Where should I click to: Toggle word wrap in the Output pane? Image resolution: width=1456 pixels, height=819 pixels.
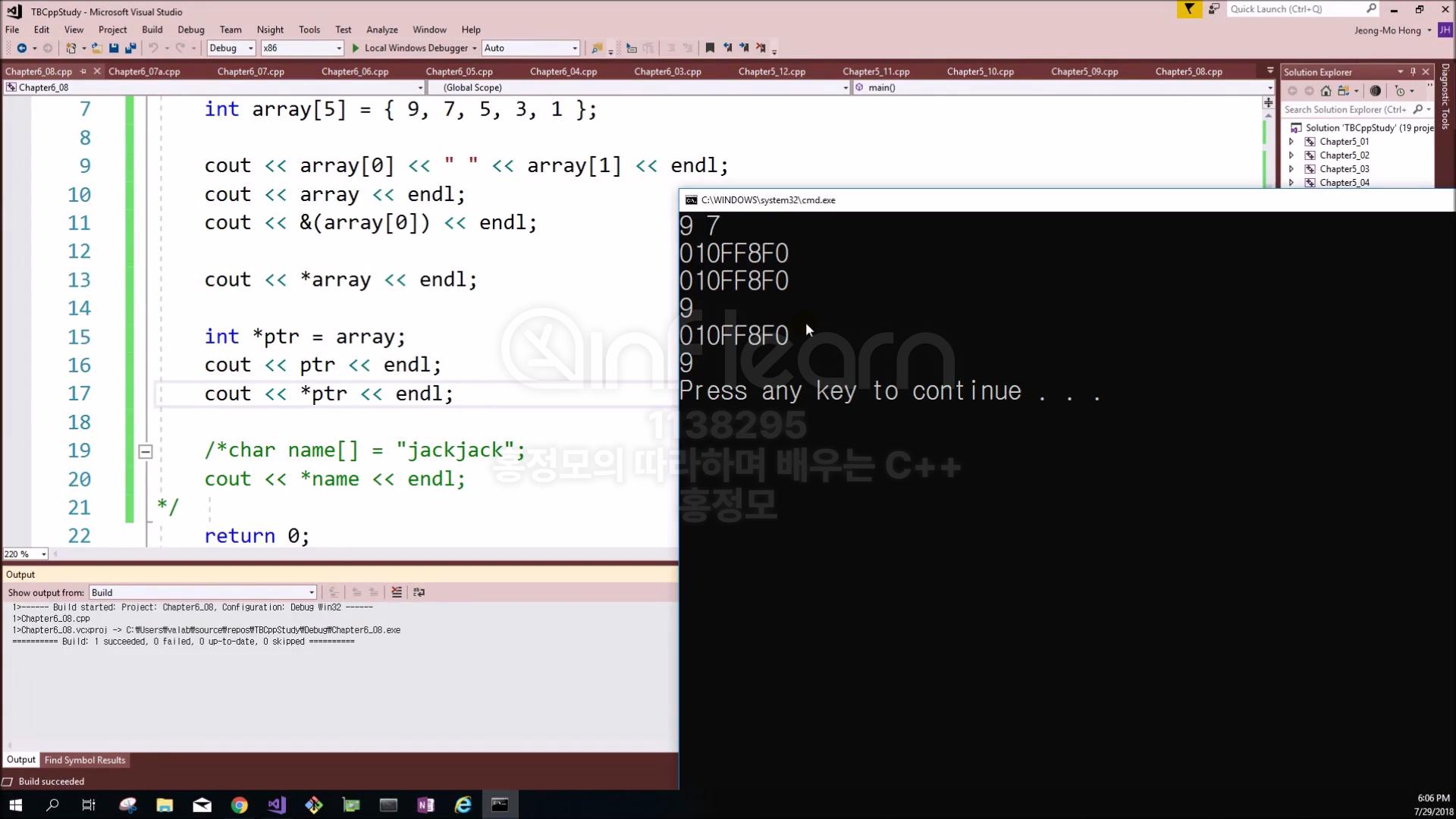click(419, 592)
